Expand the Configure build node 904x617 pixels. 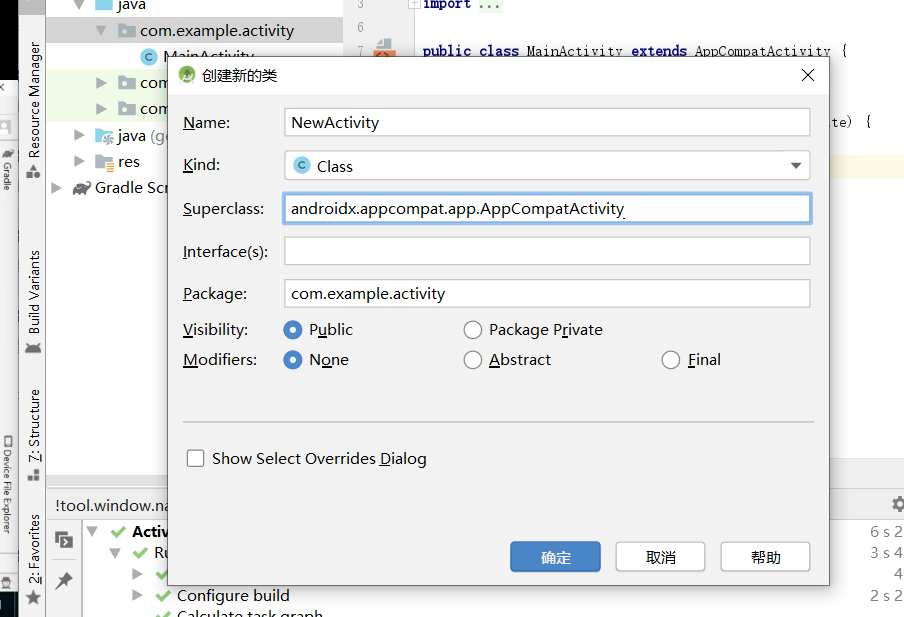pos(137,595)
